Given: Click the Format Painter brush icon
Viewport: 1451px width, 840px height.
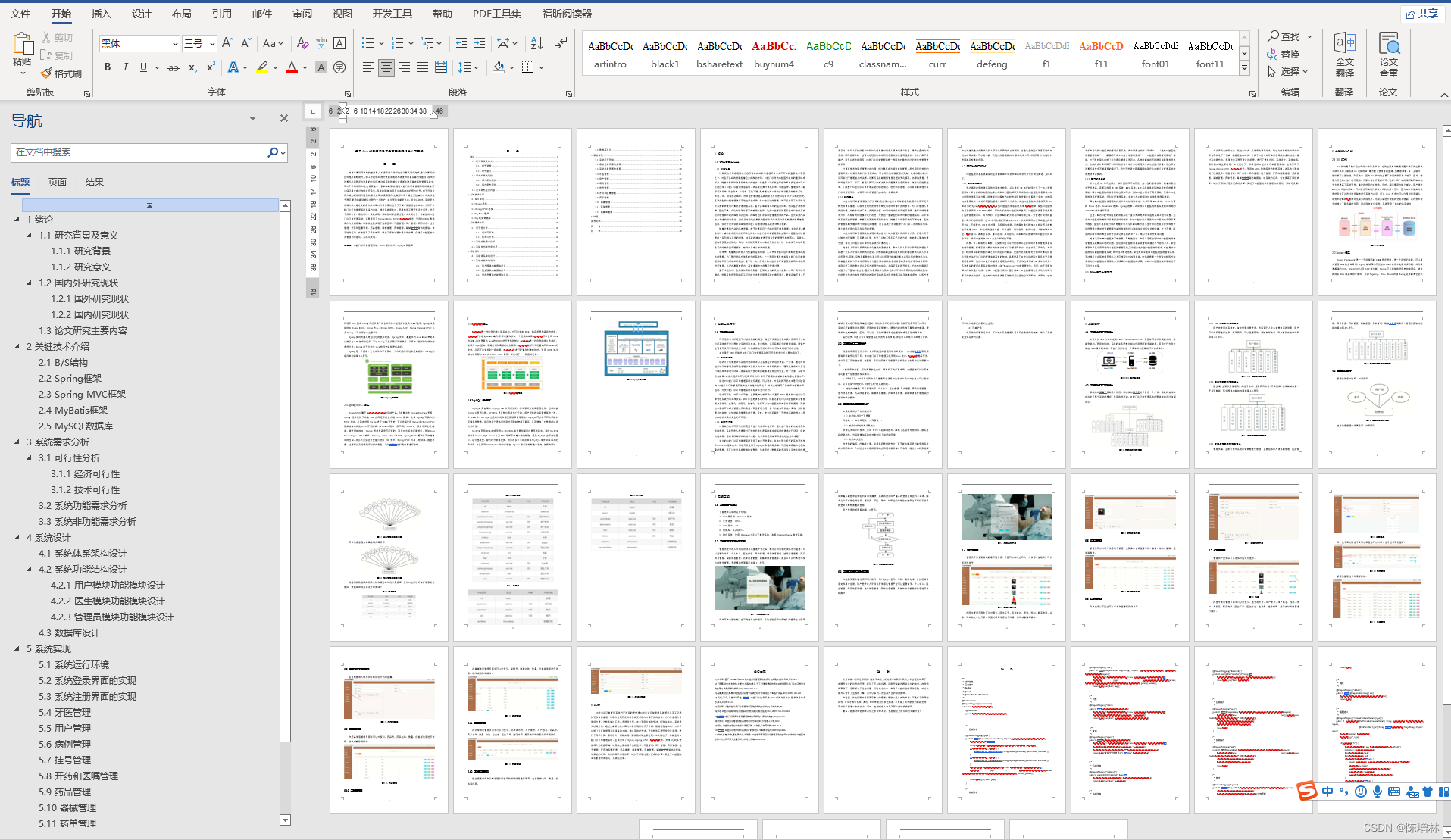Looking at the screenshot, I should 47,73.
